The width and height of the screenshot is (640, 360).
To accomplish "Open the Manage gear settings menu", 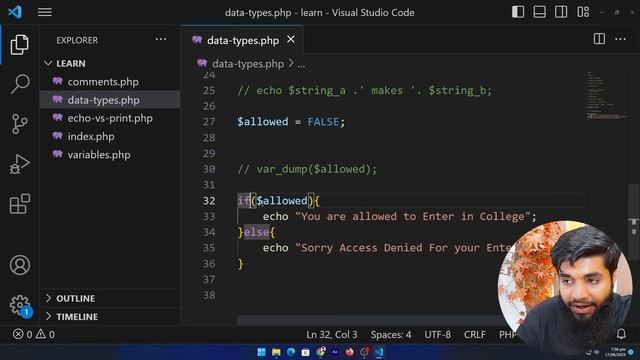I will [x=20, y=305].
